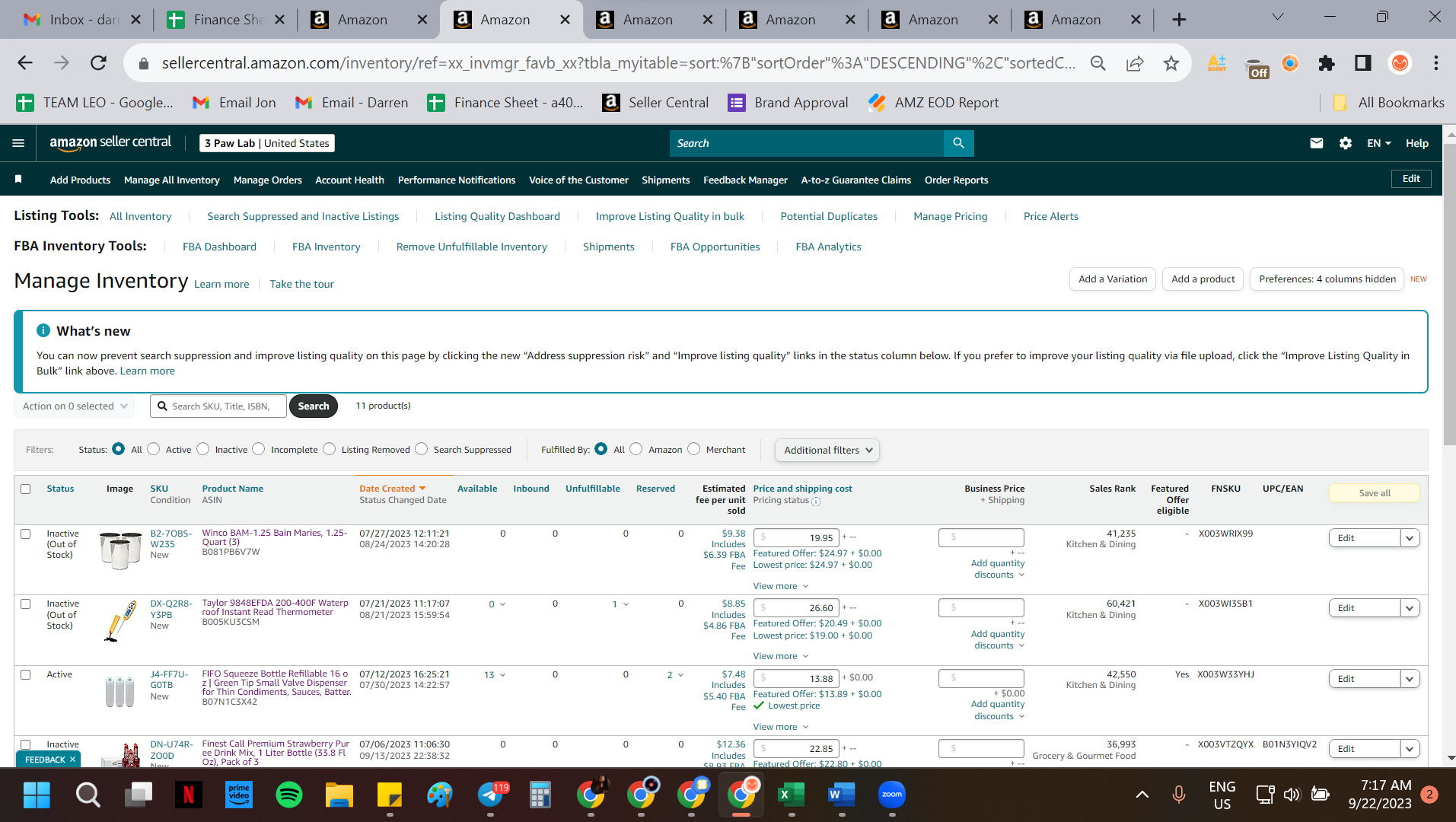The image size is (1456, 822).
Task: Open the Listing Quality Dashboard link
Action: click(x=497, y=216)
